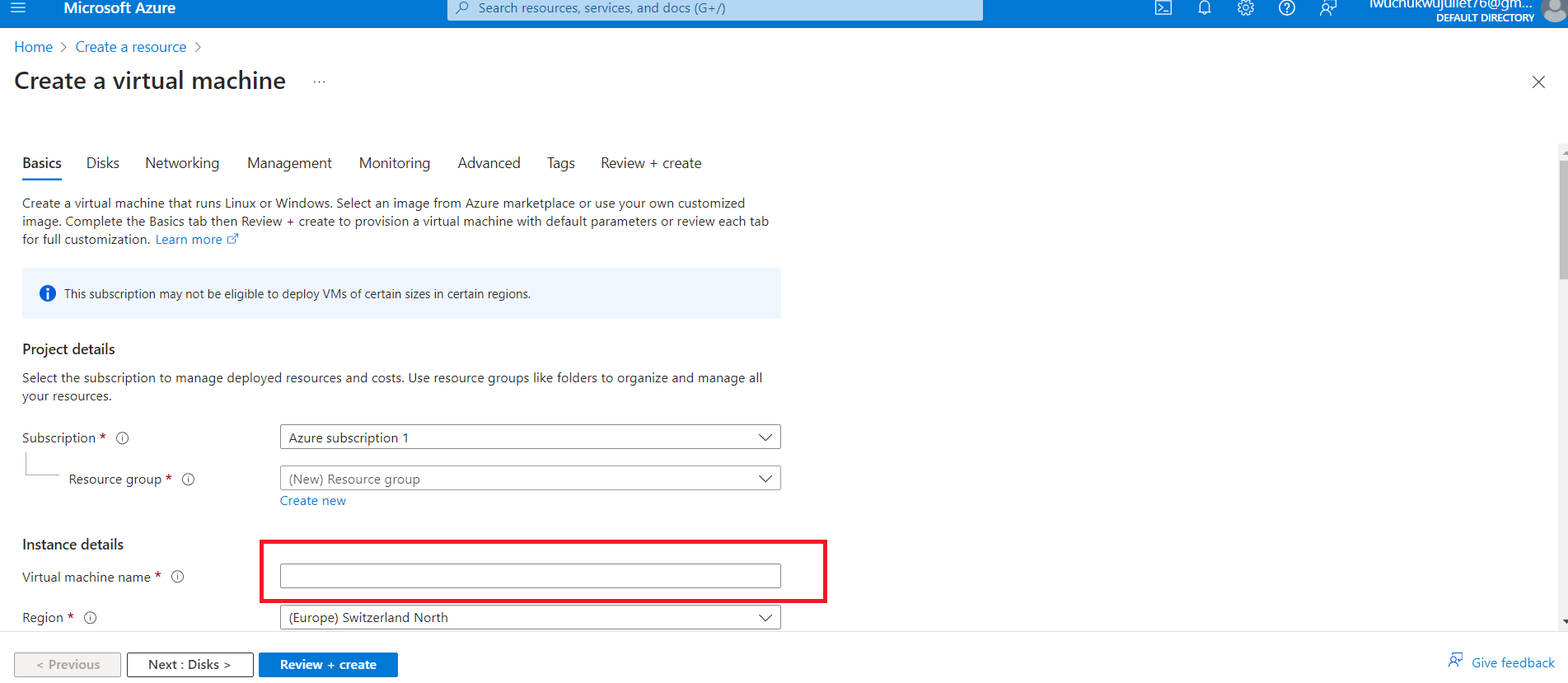Screen dimensions: 1568x683
Task: Open the portal settings gear
Action: [1246, 8]
